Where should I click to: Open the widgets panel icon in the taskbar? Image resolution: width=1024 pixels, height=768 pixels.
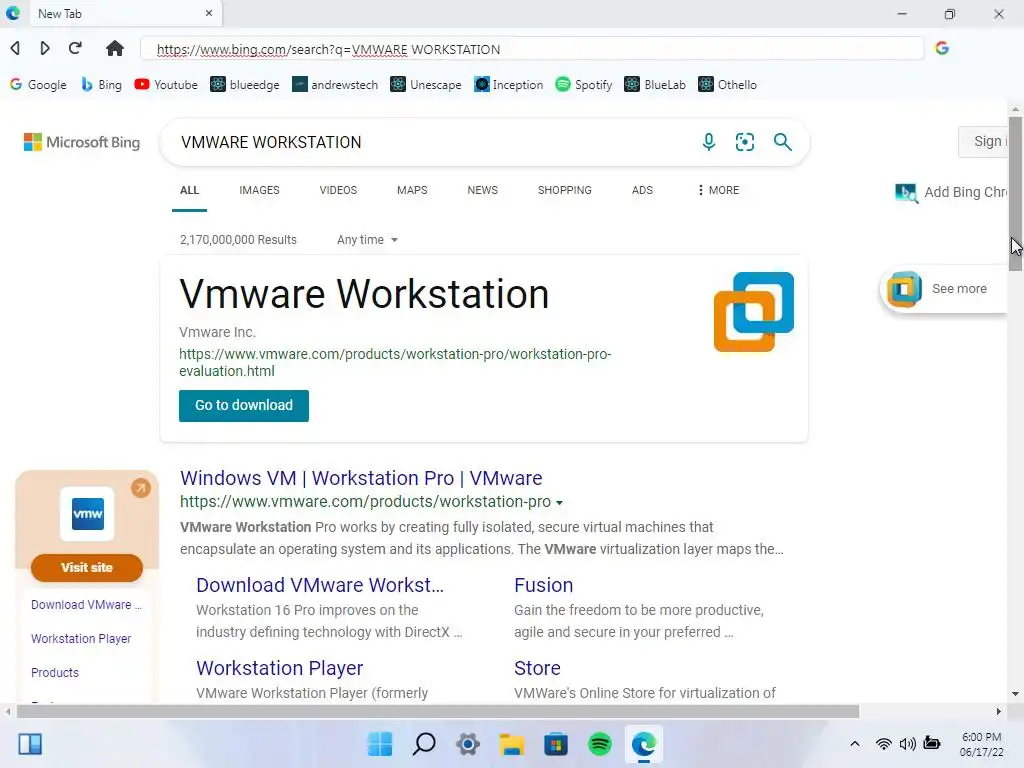point(30,744)
